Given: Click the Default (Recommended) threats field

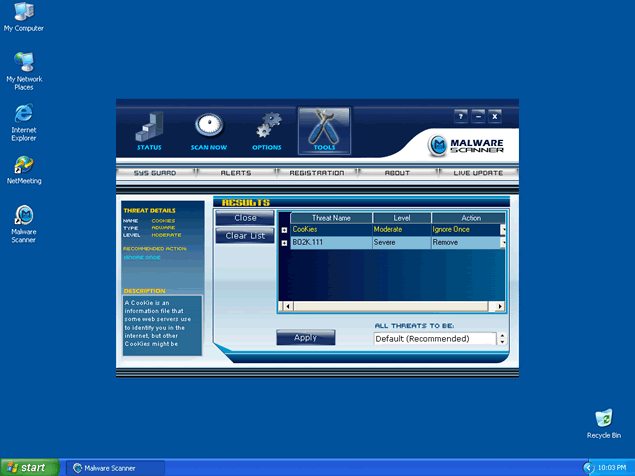Looking at the screenshot, I should tap(434, 339).
